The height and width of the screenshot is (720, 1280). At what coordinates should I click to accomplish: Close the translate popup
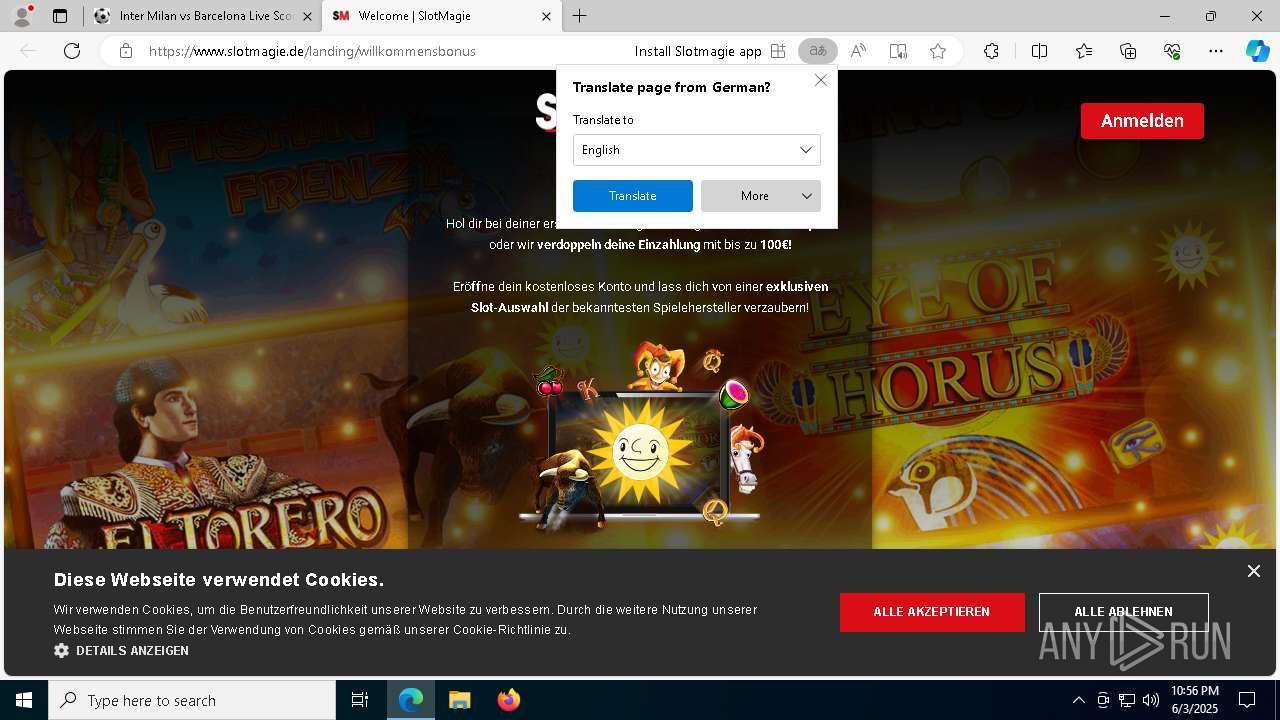click(821, 80)
